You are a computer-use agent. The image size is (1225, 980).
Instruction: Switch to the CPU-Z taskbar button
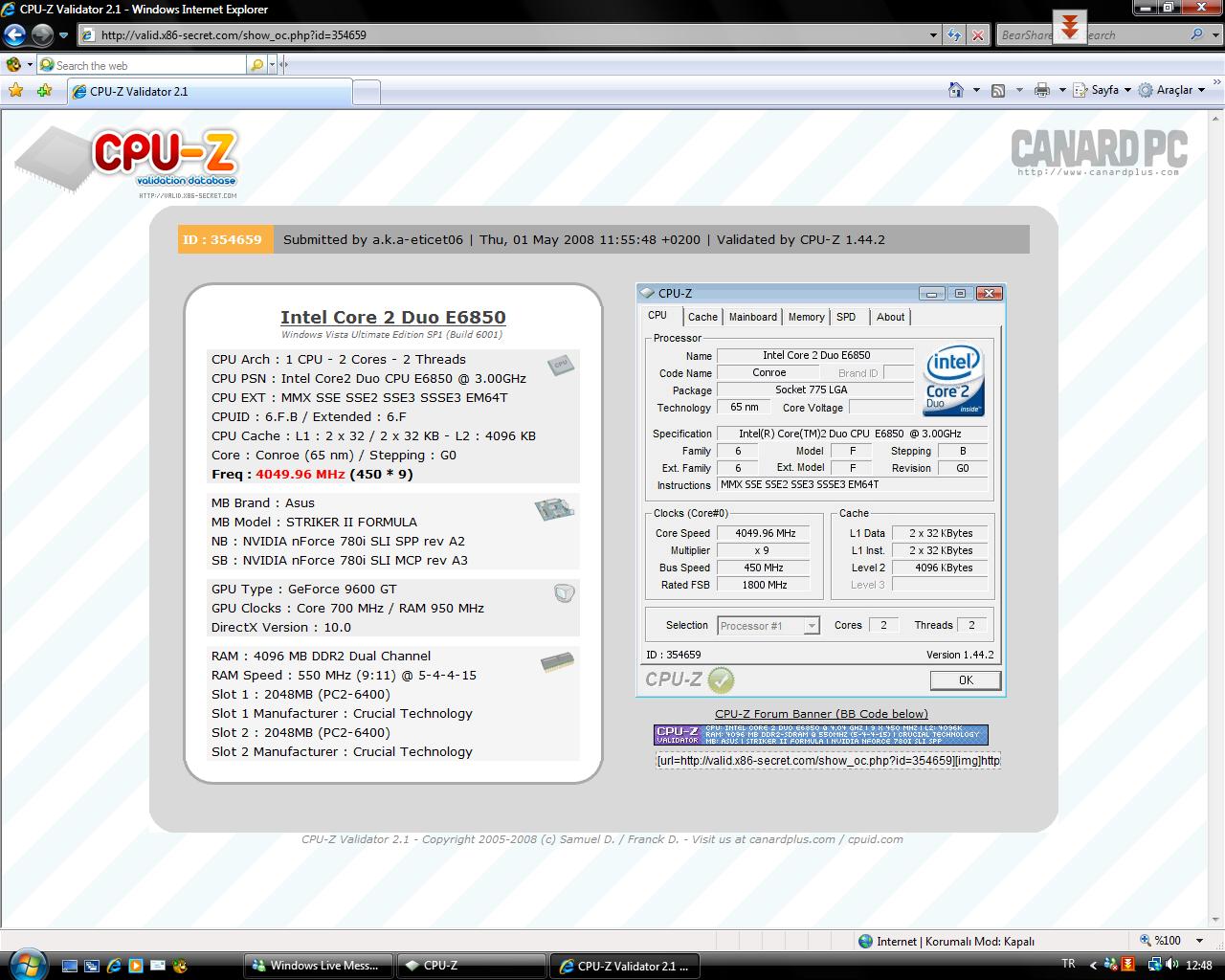(471, 966)
